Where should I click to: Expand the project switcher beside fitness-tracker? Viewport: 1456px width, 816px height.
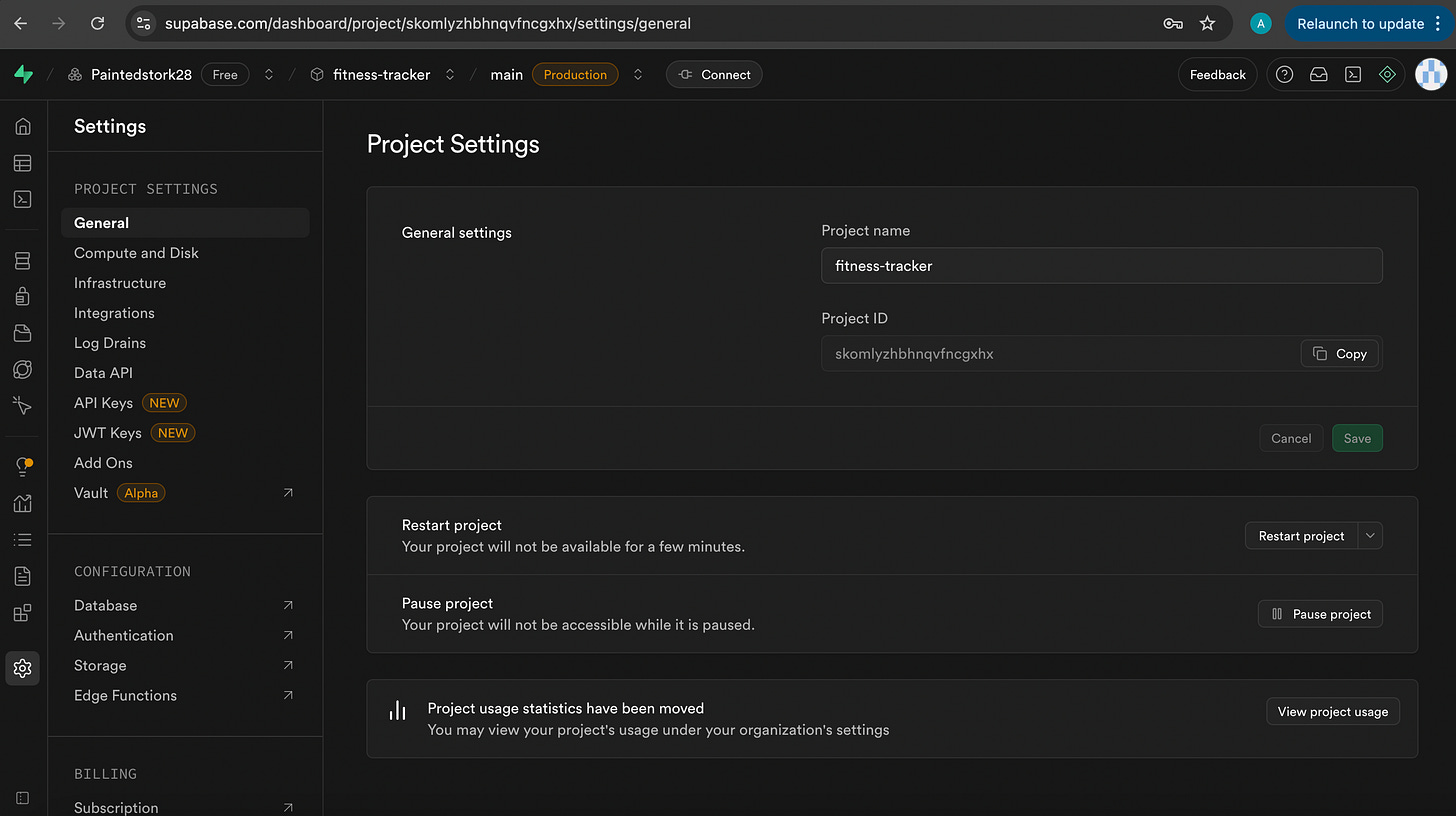click(x=450, y=75)
